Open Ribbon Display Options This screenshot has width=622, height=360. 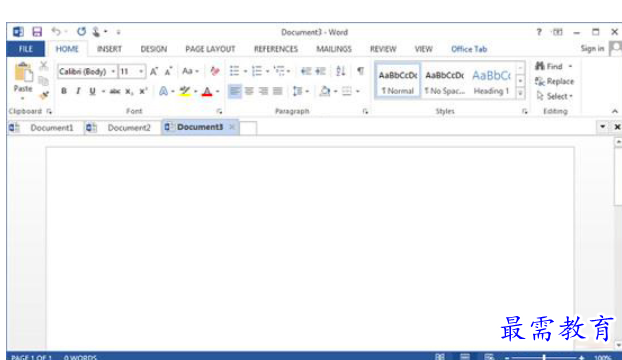(558, 32)
